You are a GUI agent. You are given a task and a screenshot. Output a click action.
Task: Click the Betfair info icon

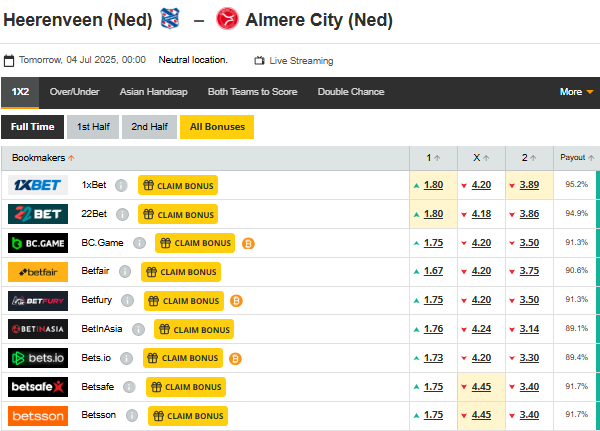[x=125, y=272]
